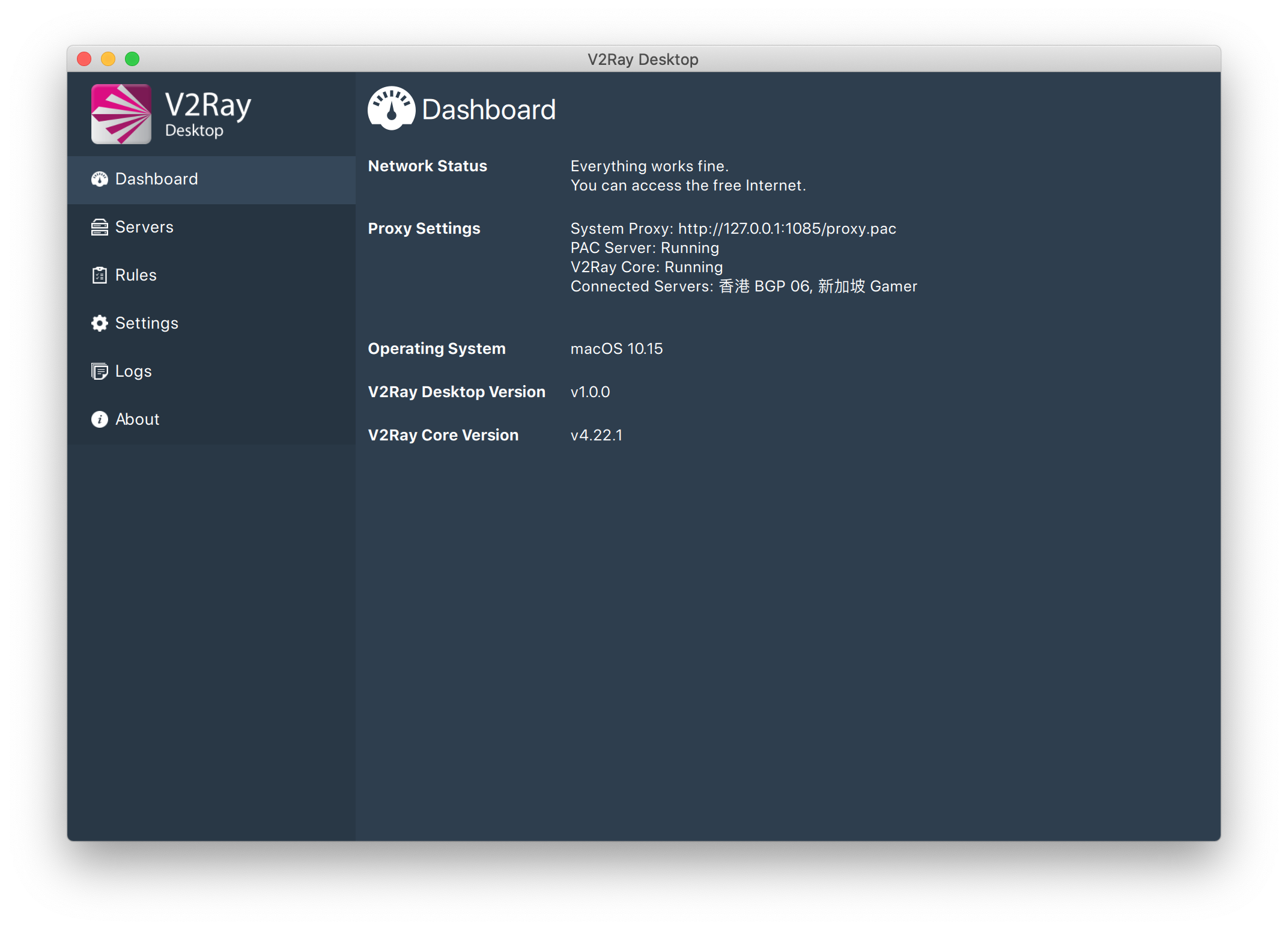Click the large Dashboard page heading
Screen dimensions: 1288x930
[x=488, y=109]
